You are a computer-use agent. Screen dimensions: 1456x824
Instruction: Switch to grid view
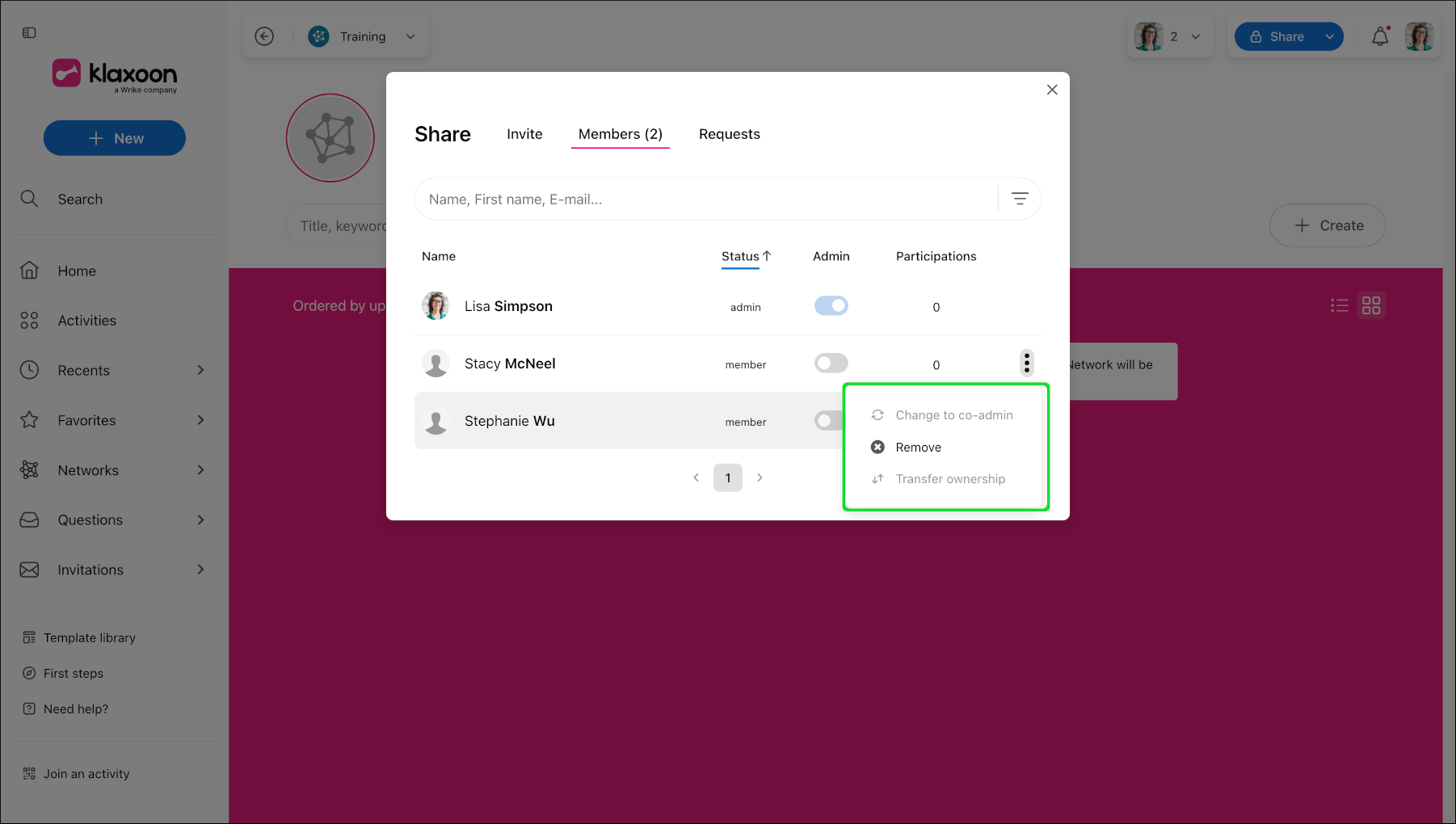pos(1371,305)
